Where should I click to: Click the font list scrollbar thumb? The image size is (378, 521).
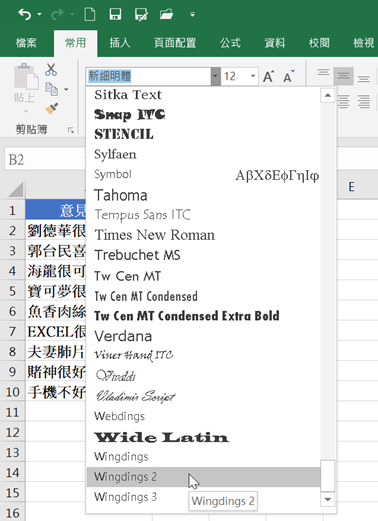pos(328,476)
